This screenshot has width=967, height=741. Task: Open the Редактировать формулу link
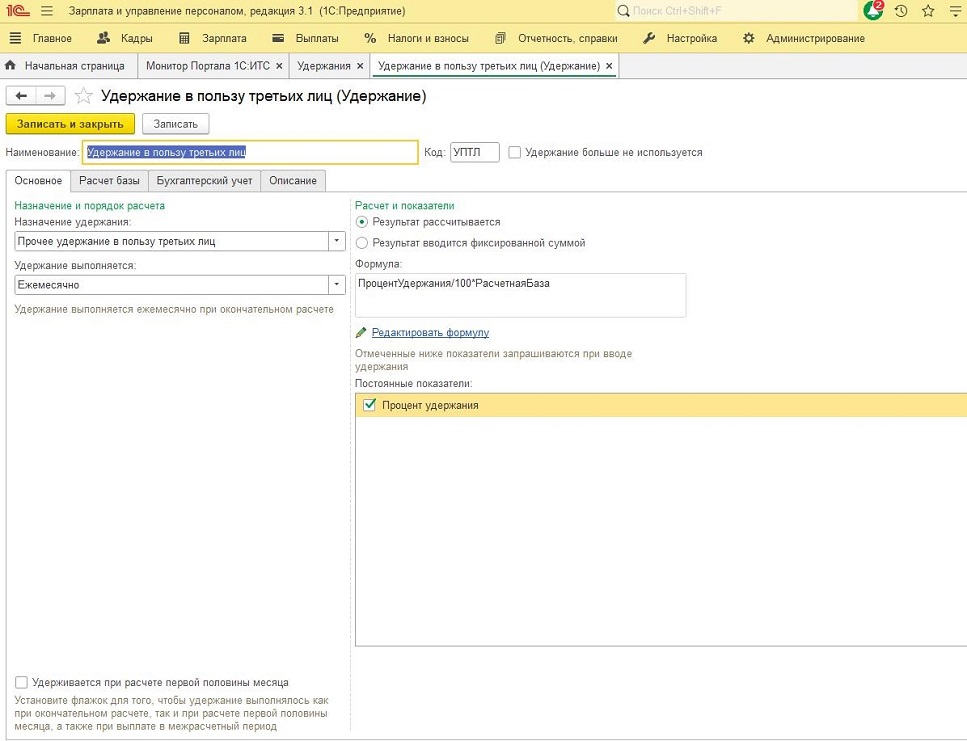click(x=430, y=333)
